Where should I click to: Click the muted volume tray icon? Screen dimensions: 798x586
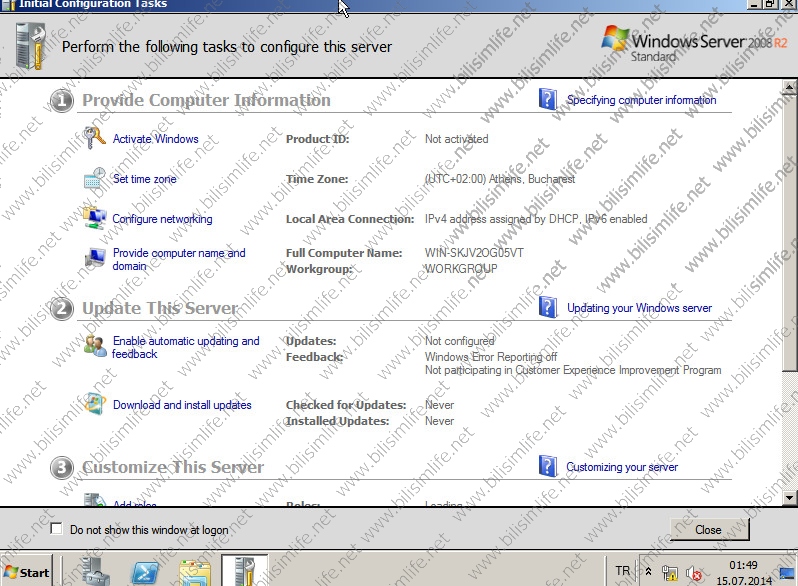point(694,573)
